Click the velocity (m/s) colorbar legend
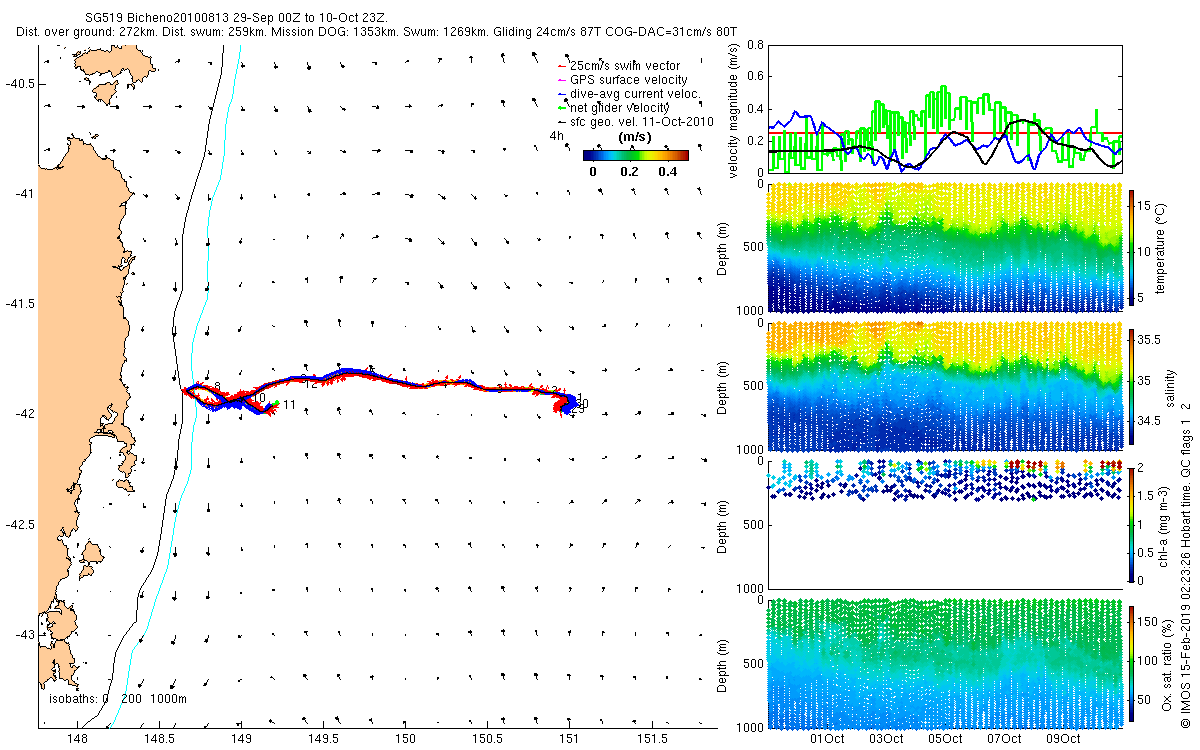1200x750 pixels. (x=636, y=155)
